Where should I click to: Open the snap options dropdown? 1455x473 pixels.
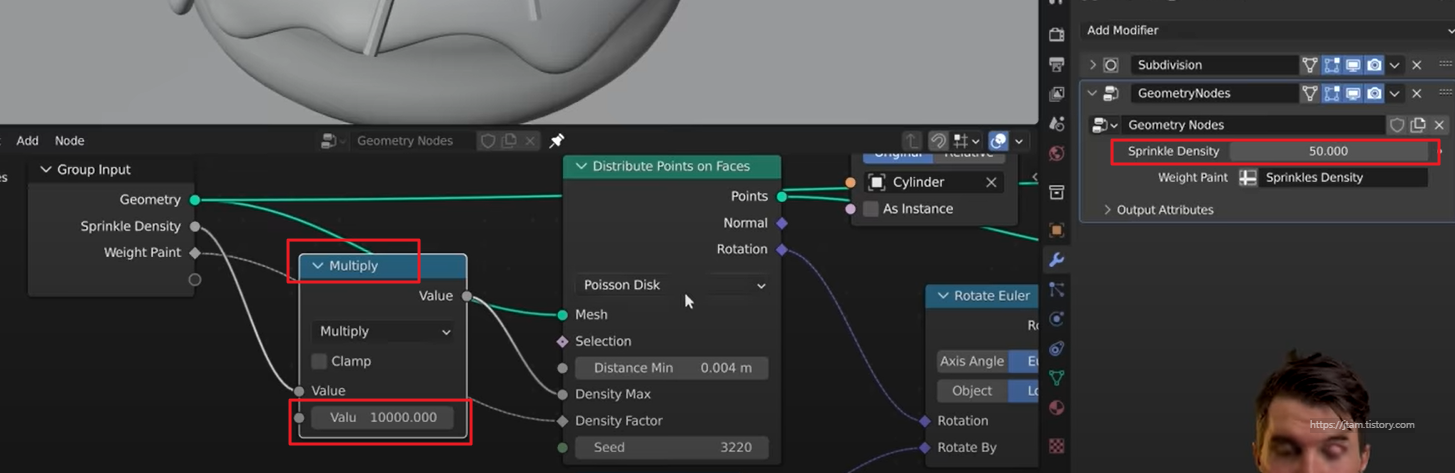click(x=966, y=141)
